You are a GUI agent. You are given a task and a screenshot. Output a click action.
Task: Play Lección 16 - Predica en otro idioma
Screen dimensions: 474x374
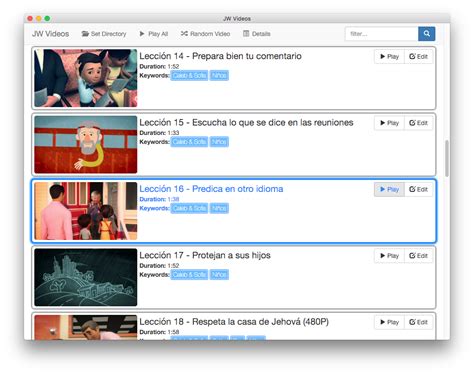(389, 189)
